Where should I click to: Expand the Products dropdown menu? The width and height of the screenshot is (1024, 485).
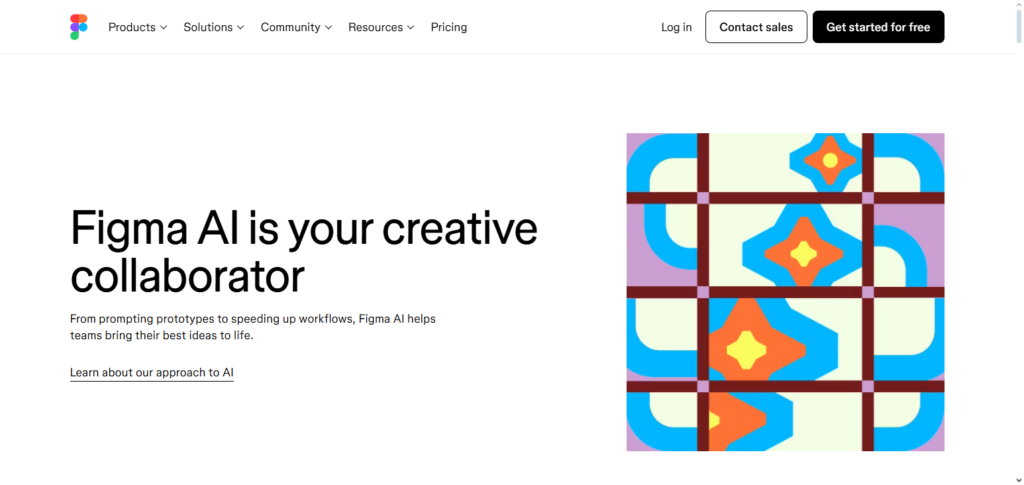coord(138,27)
